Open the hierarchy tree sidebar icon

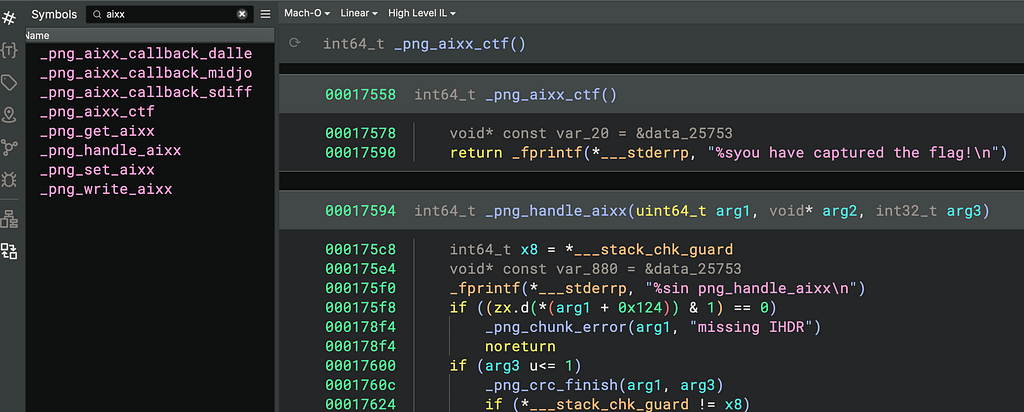[x=9, y=219]
